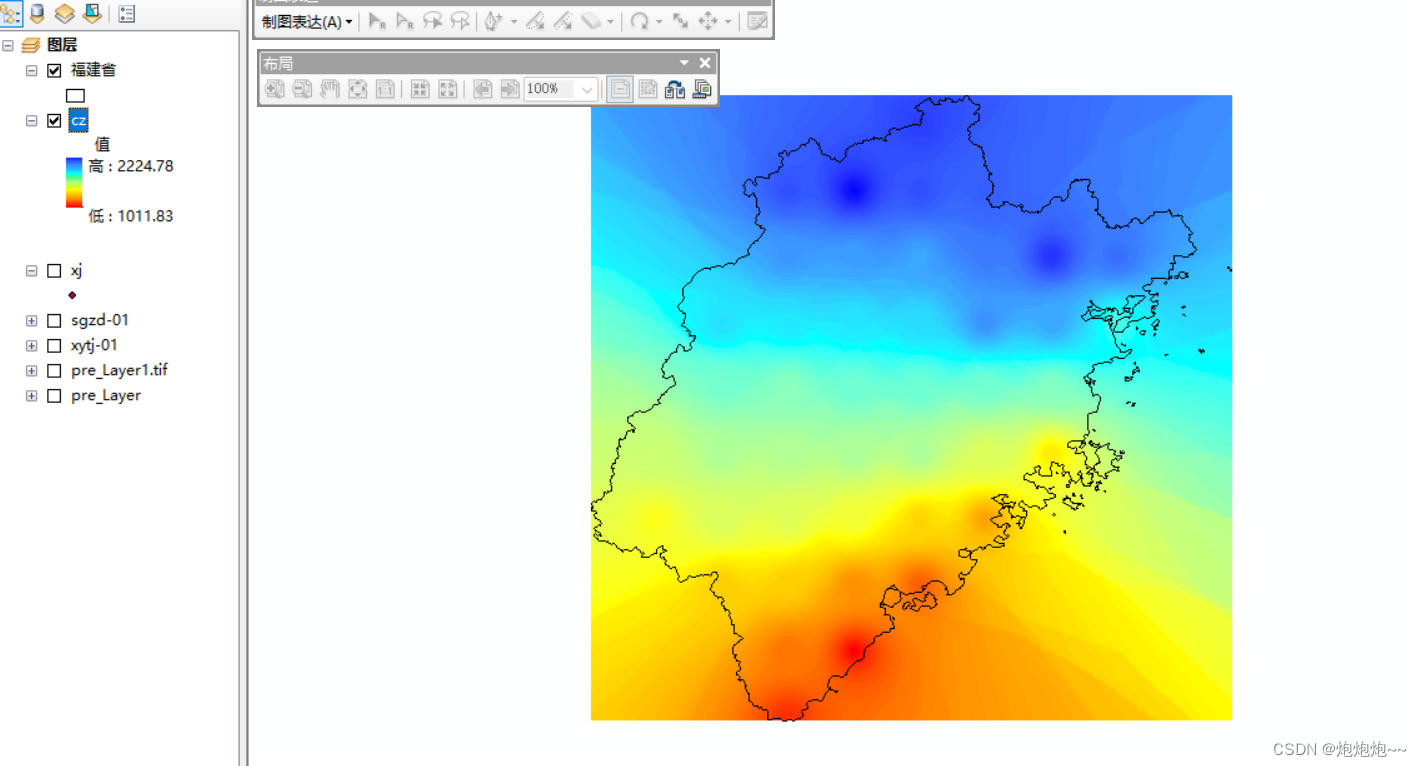Collapse the xj layer legend
This screenshot has width=1422, height=766.
coord(31,270)
